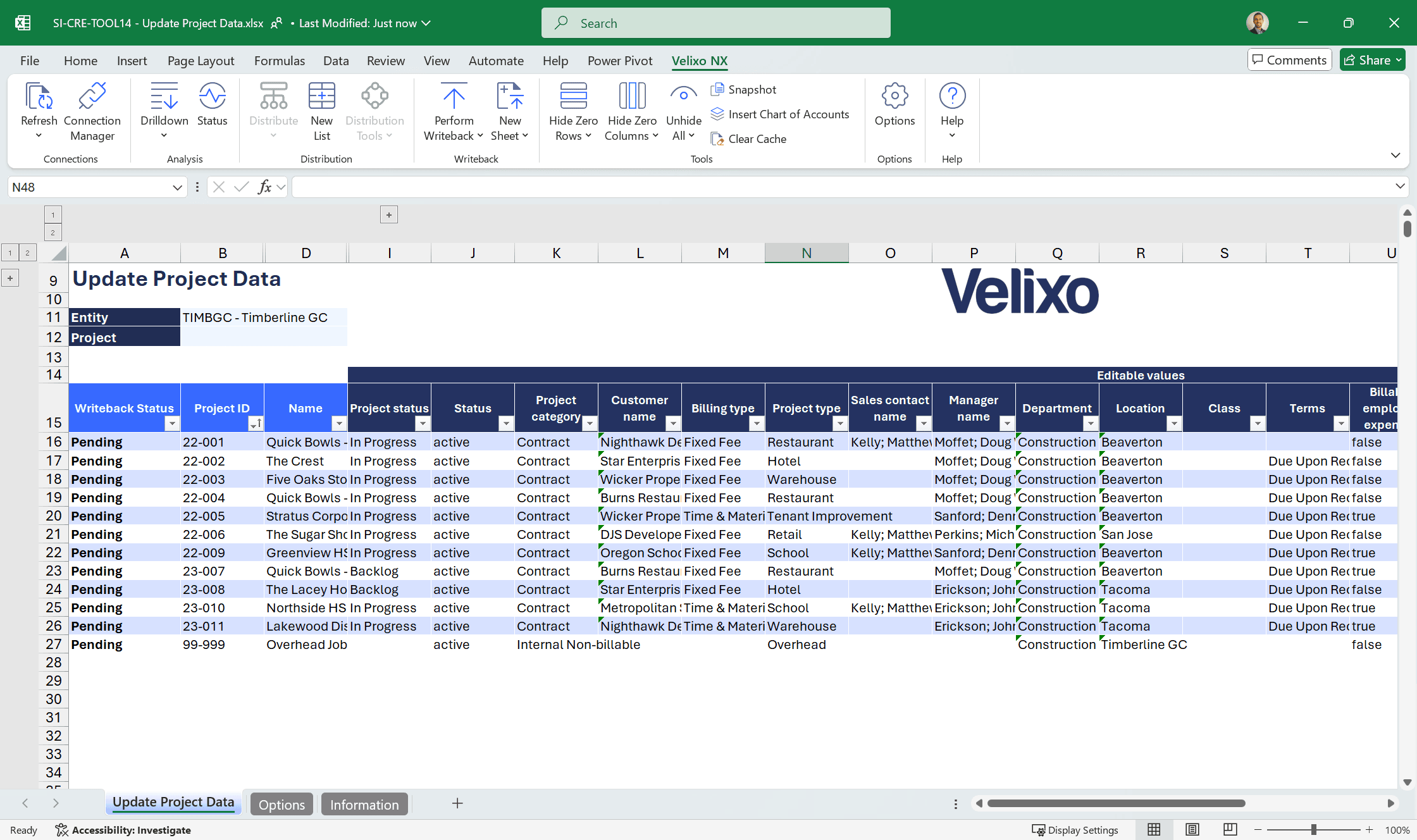Click the Drilldown analysis icon
Screen dimensions: 1417x840
(x=164, y=96)
